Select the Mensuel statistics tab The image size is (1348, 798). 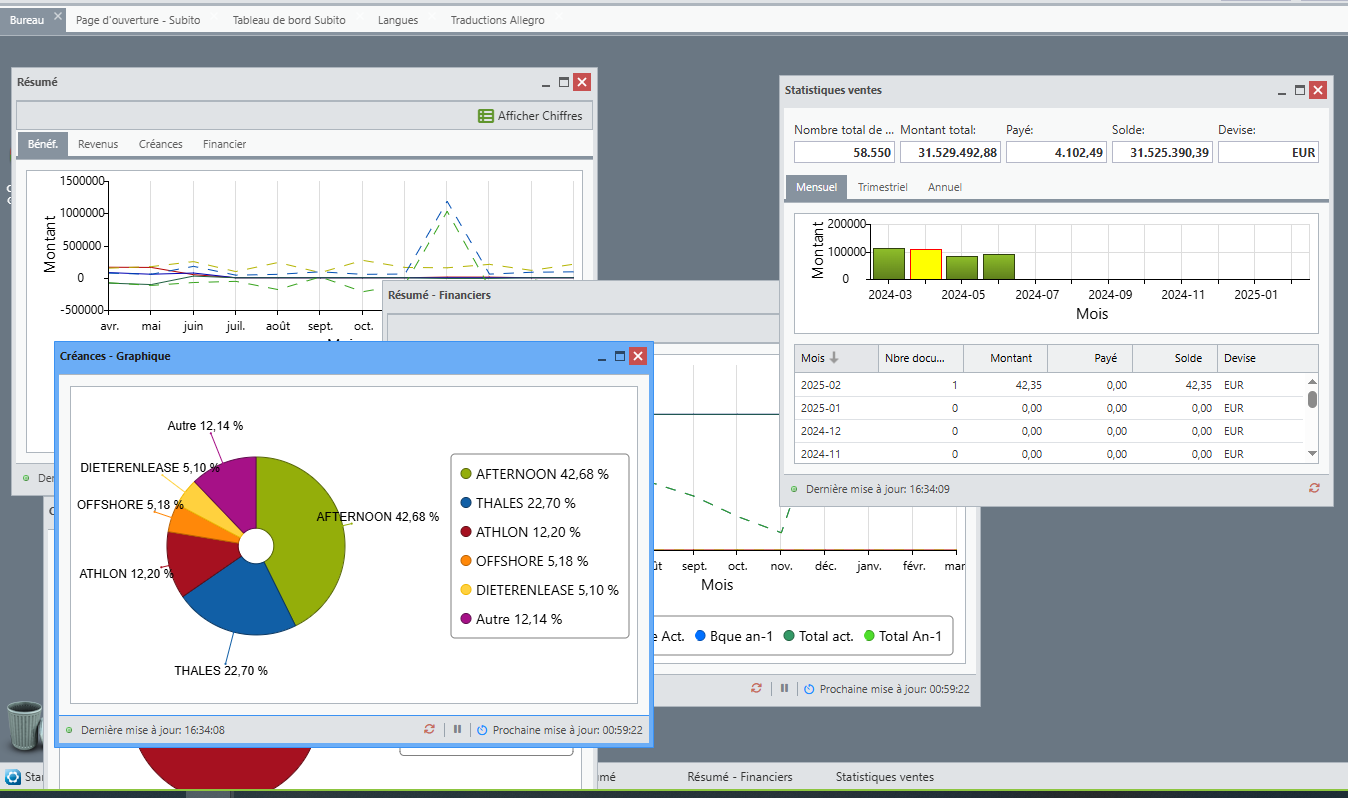(816, 187)
